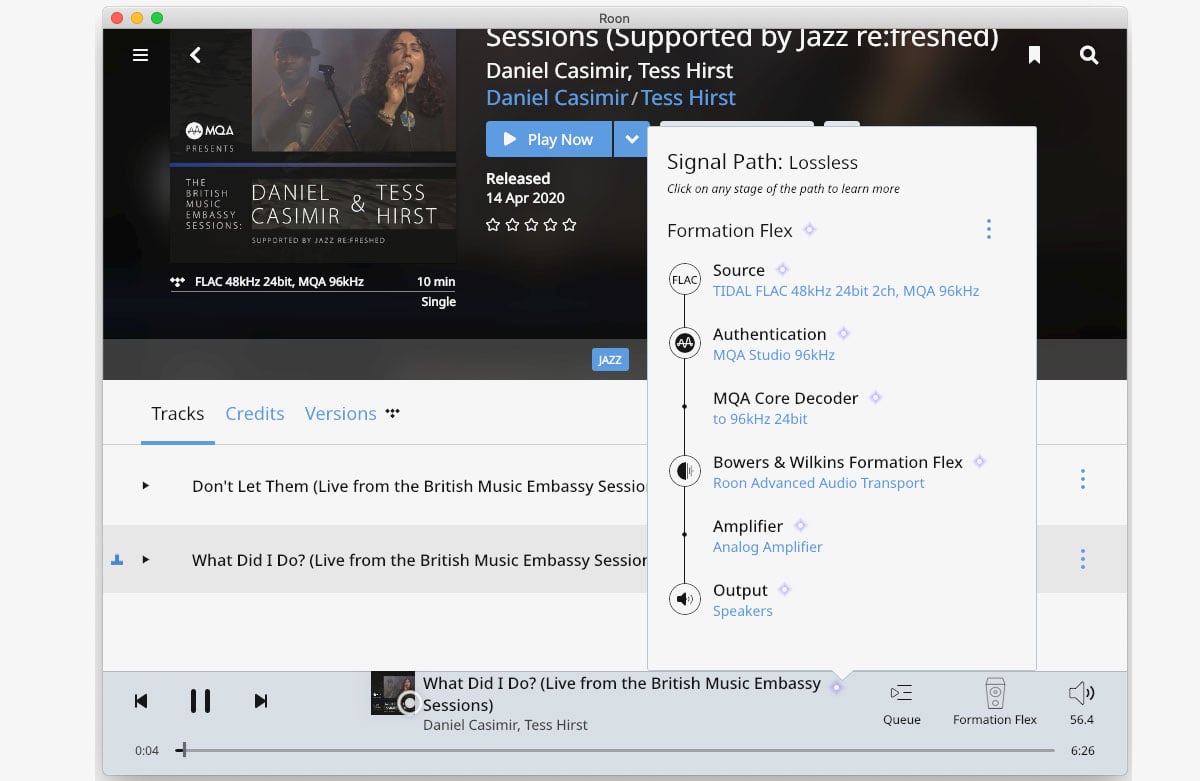Click the FLAC 48kHz 24bit format label
Viewport: 1200px width, 781px height.
(279, 282)
